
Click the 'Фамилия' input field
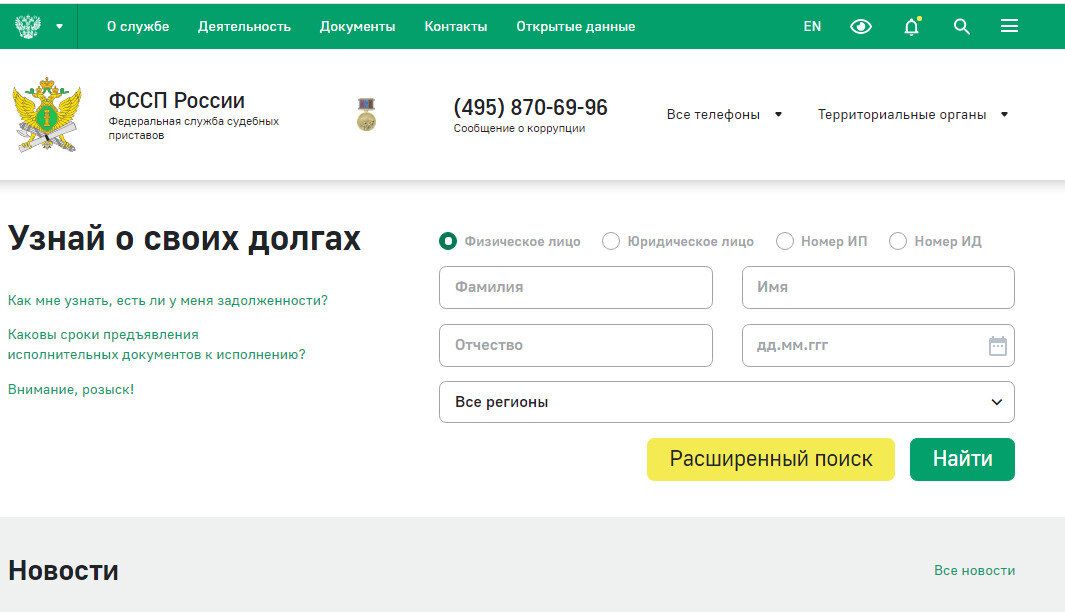coord(576,287)
